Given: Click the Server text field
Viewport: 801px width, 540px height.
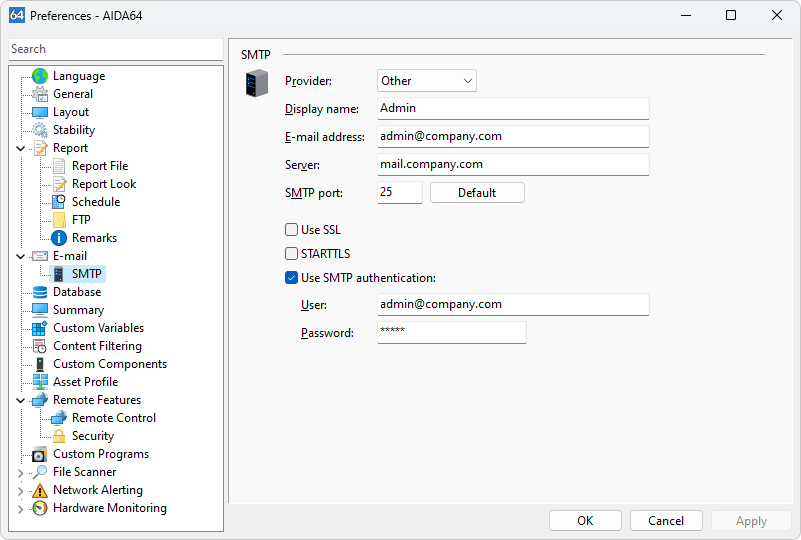Looking at the screenshot, I should click(x=513, y=164).
